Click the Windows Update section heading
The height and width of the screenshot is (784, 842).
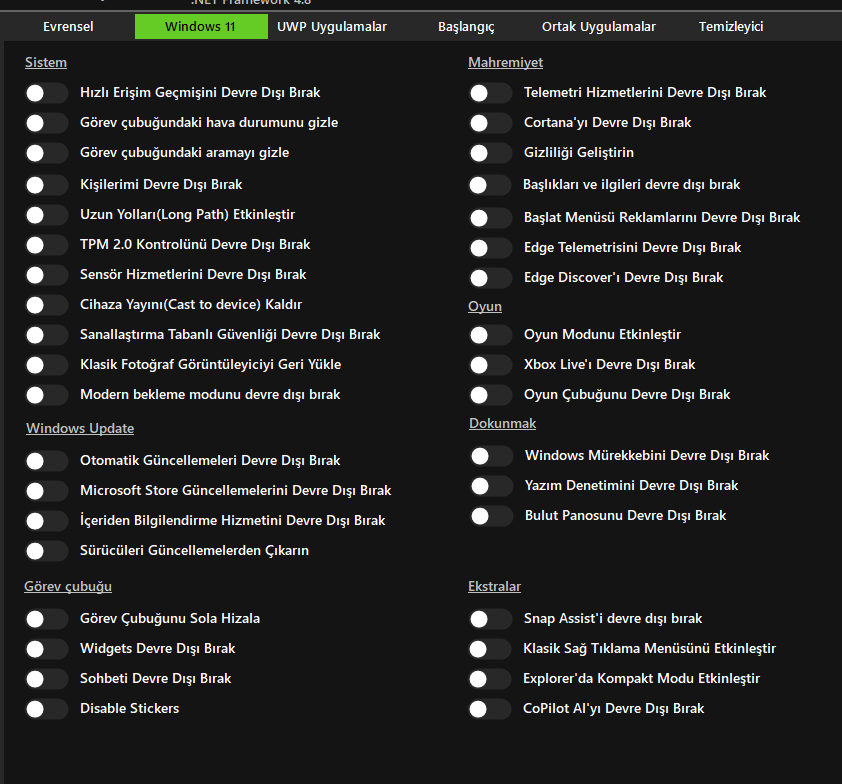point(80,429)
